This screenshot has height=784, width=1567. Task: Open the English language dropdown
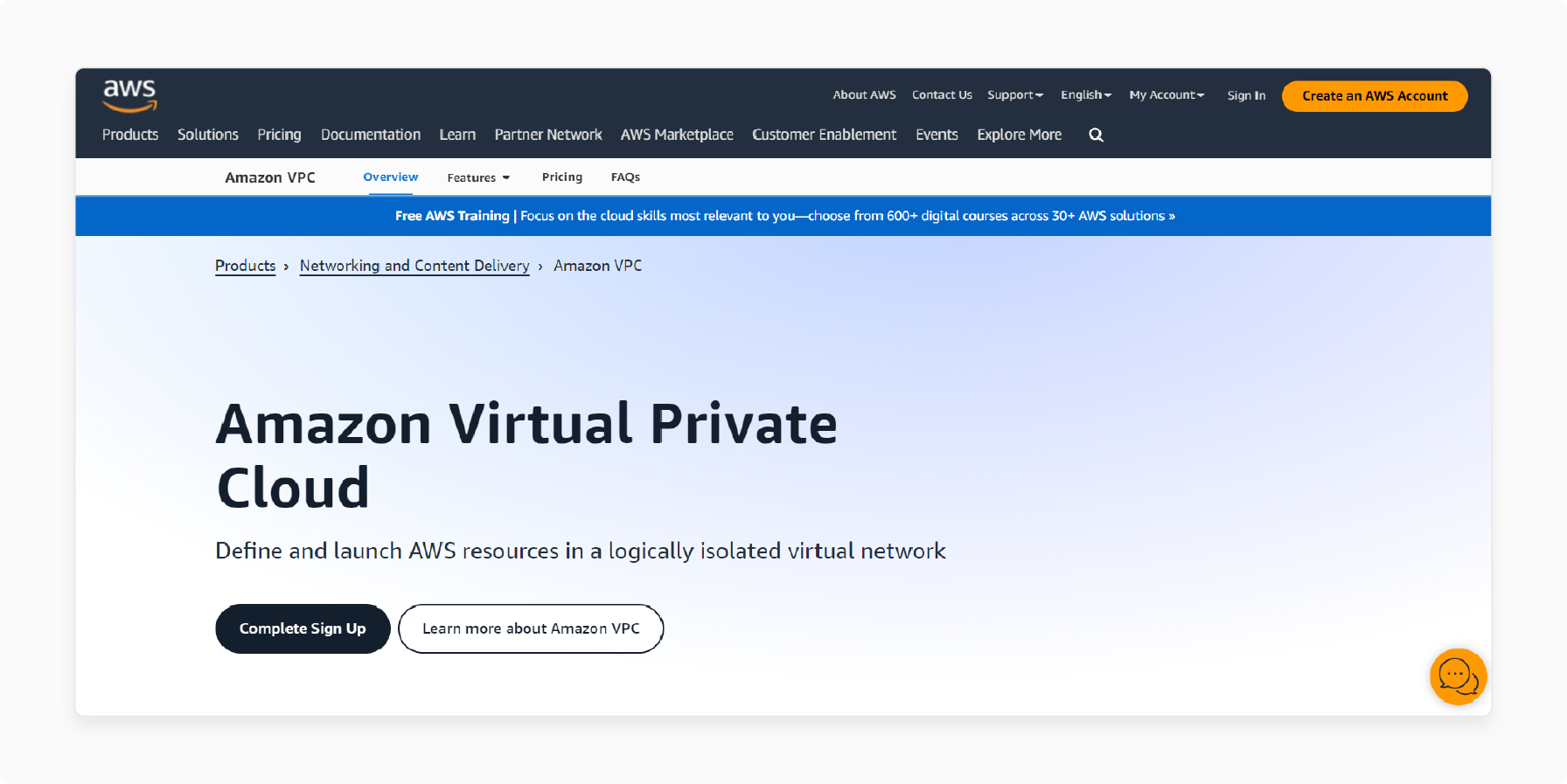[x=1086, y=95]
